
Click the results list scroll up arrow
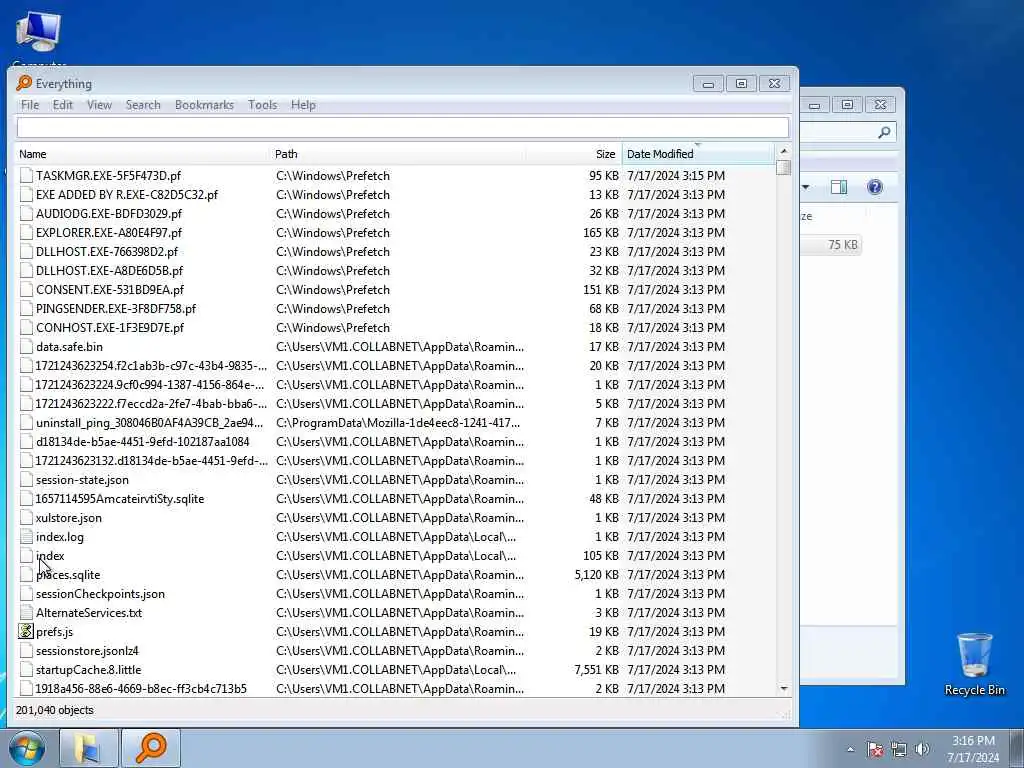coord(784,151)
